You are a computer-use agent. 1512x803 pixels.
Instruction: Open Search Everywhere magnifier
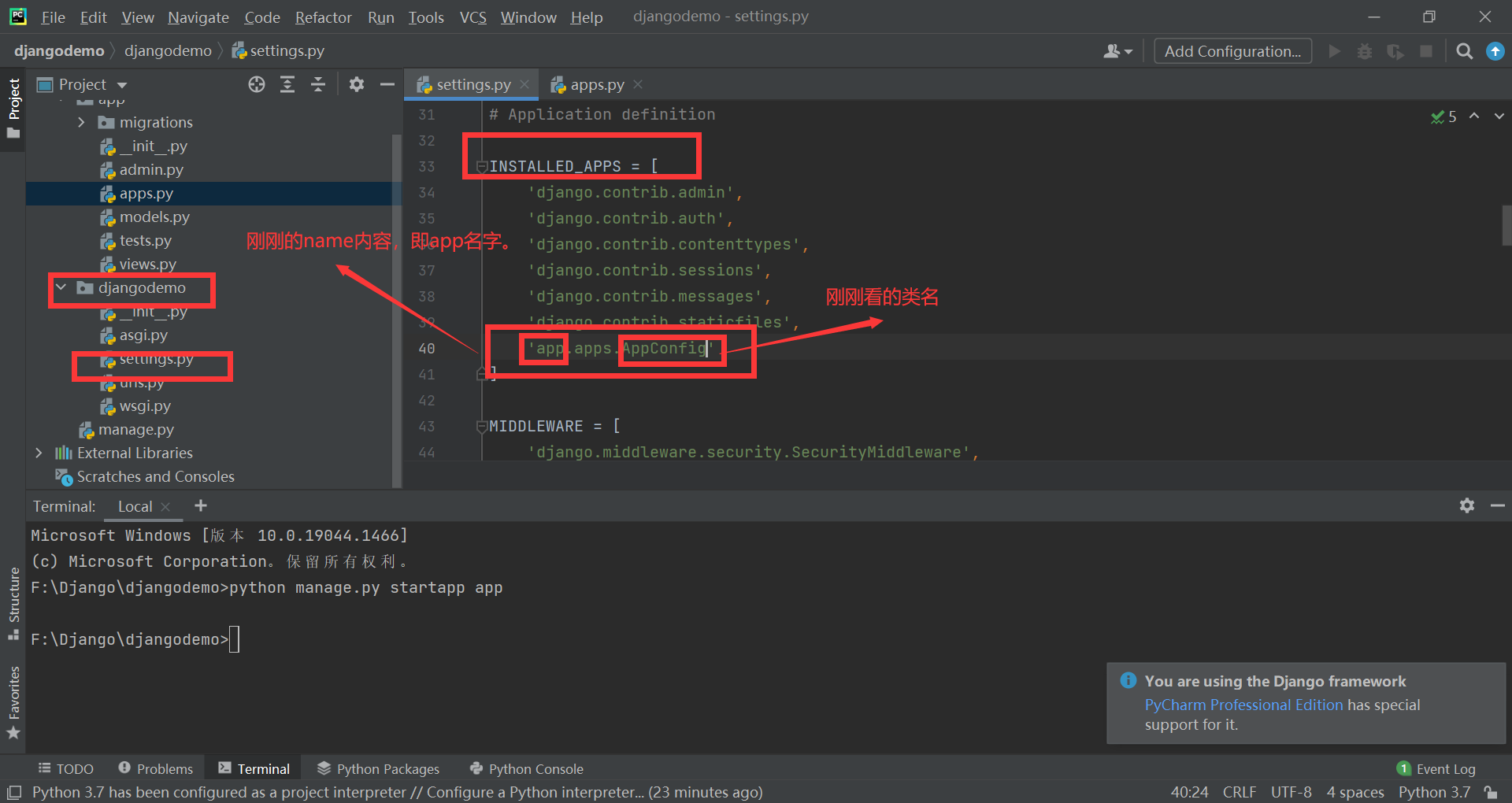(x=1465, y=51)
